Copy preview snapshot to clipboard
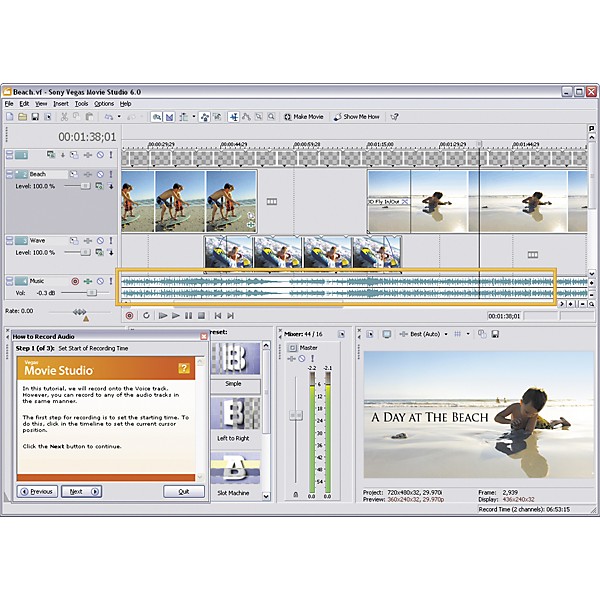The height and width of the screenshot is (600, 600). [x=482, y=334]
